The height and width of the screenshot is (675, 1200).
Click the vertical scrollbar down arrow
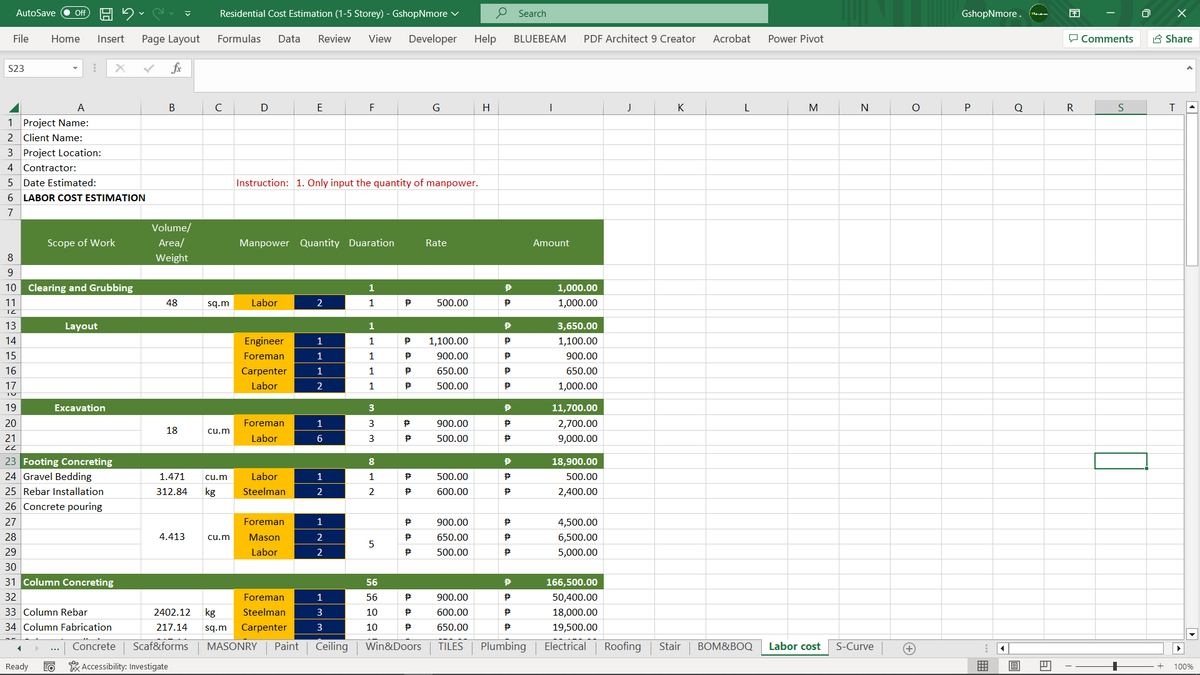1191,632
